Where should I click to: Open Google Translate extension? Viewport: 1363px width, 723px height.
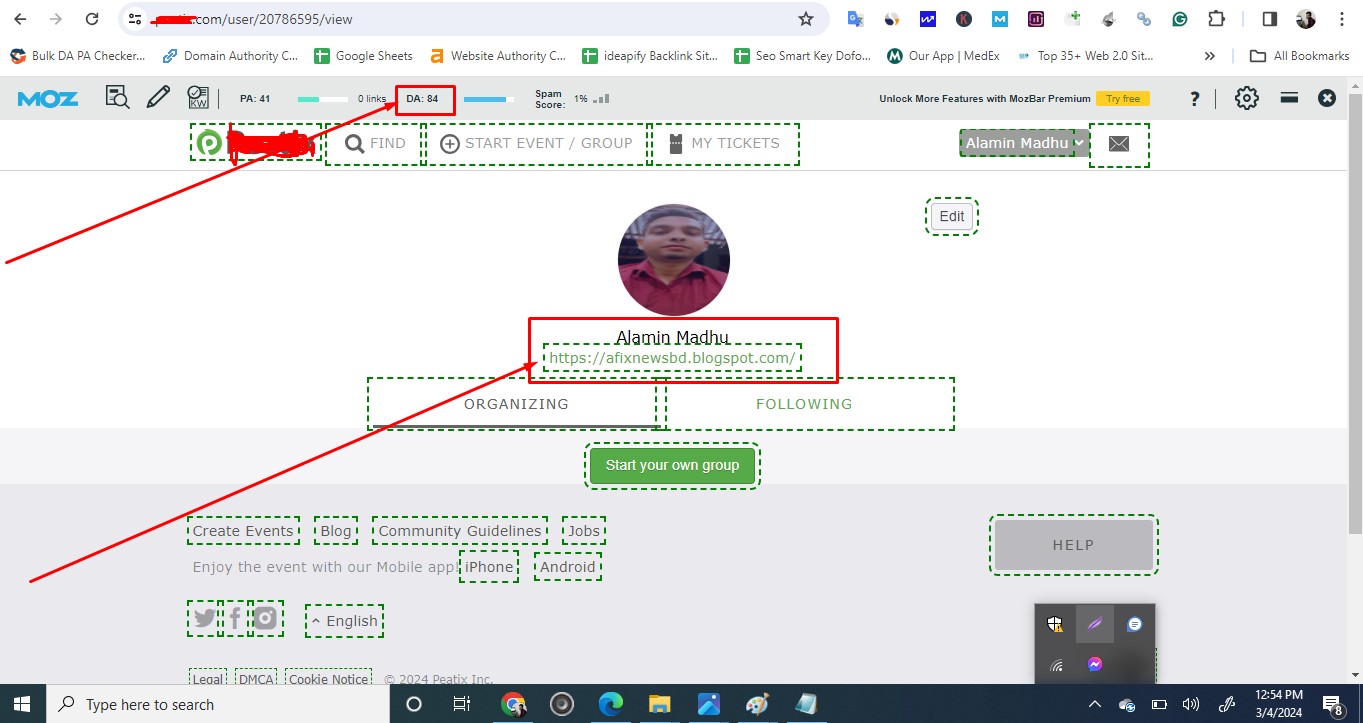(855, 19)
